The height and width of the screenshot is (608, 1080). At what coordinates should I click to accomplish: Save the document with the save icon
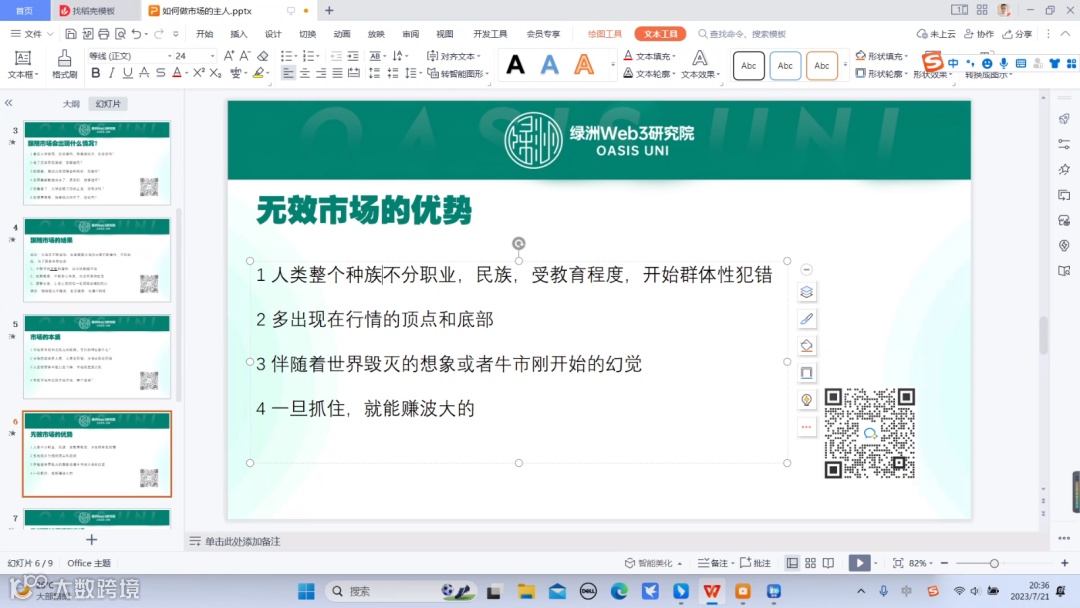coord(70,34)
